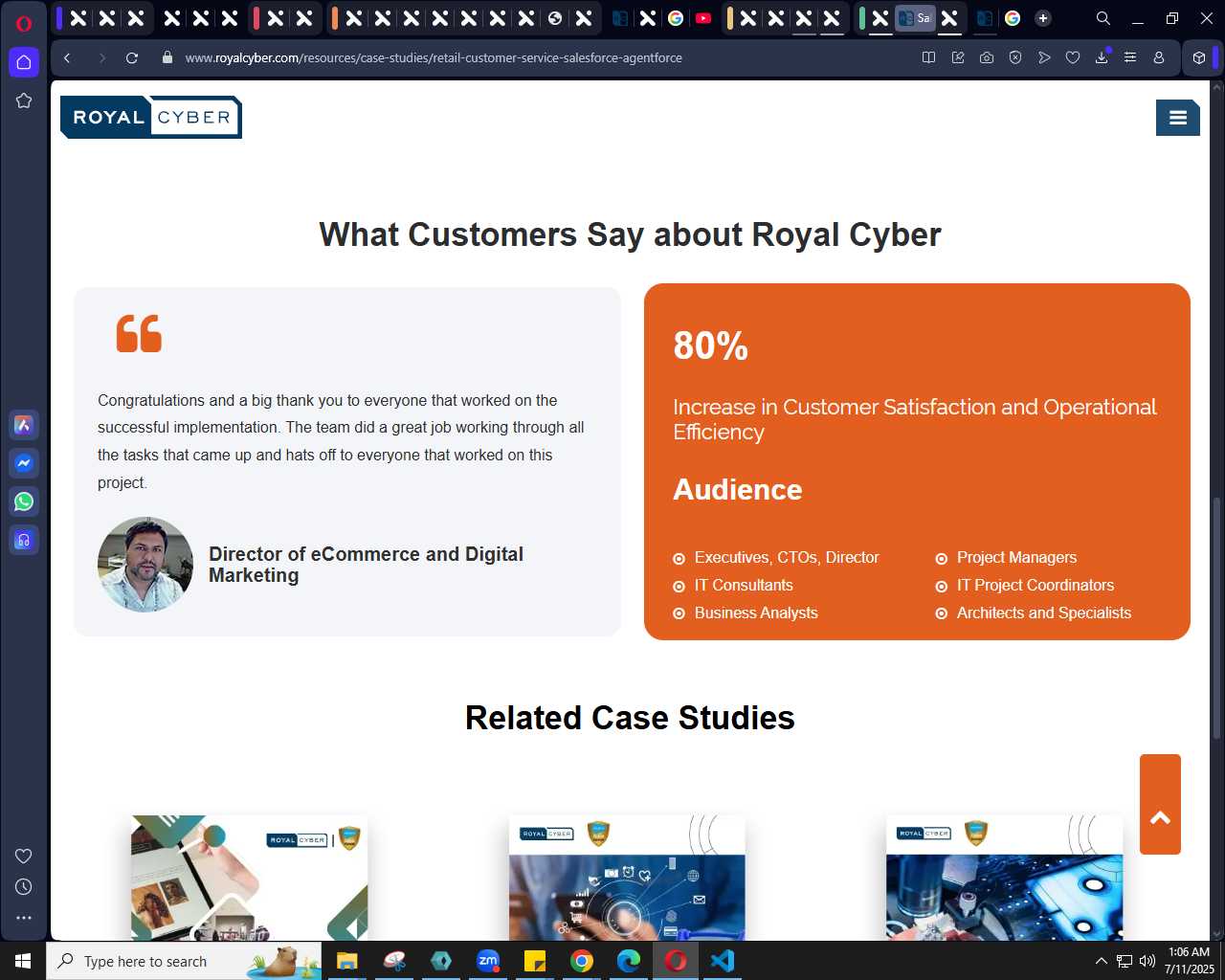Viewport: 1225px width, 980px height.
Task: Open Pinboards heart icon in sidebar
Action: point(24,856)
